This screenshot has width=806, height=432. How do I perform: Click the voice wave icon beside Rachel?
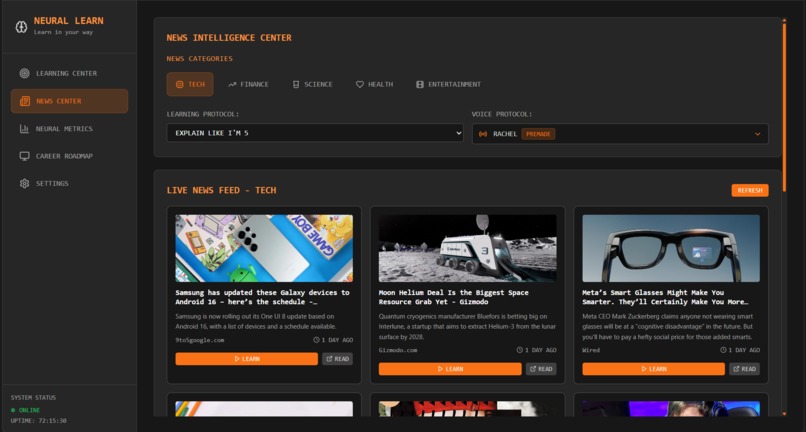point(483,134)
